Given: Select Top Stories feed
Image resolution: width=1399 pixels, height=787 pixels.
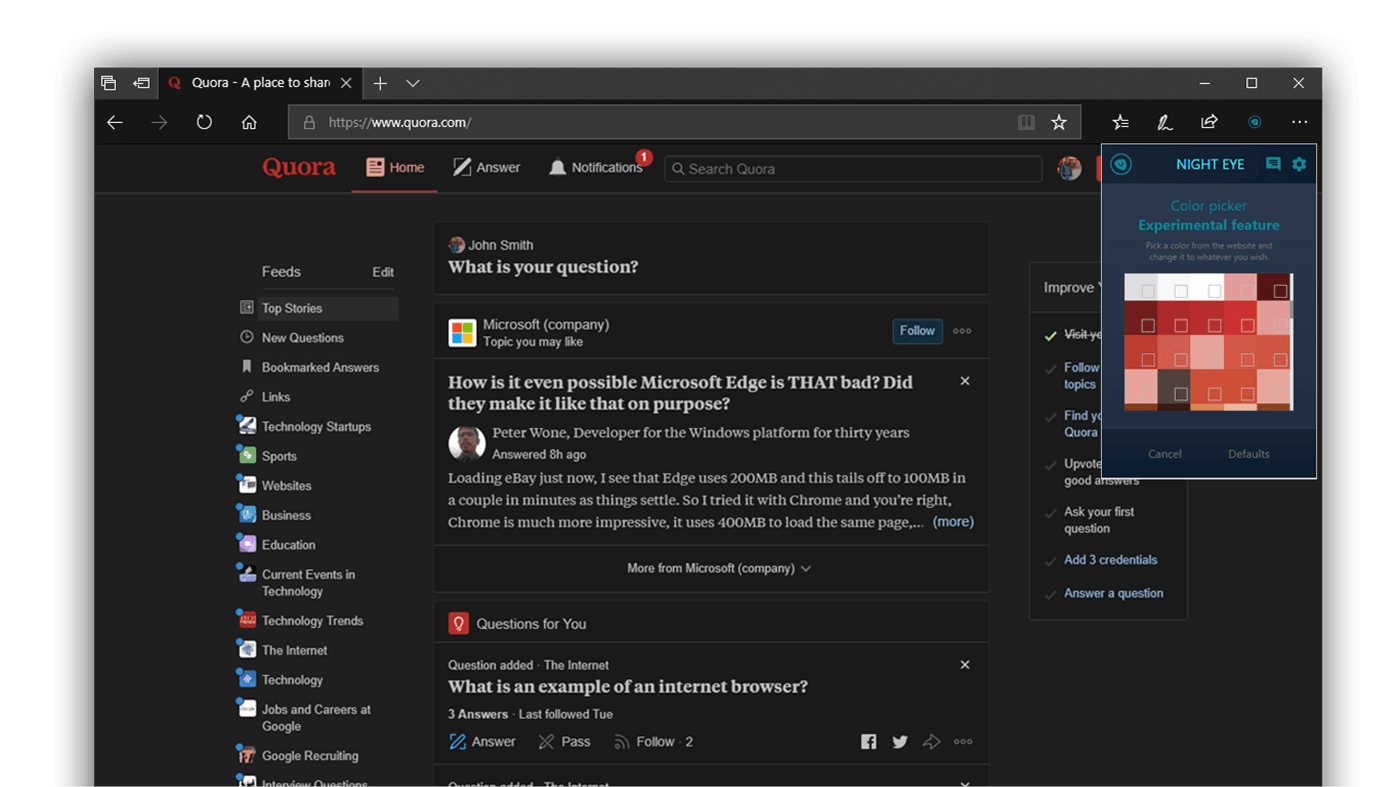Looking at the screenshot, I should tap(292, 308).
